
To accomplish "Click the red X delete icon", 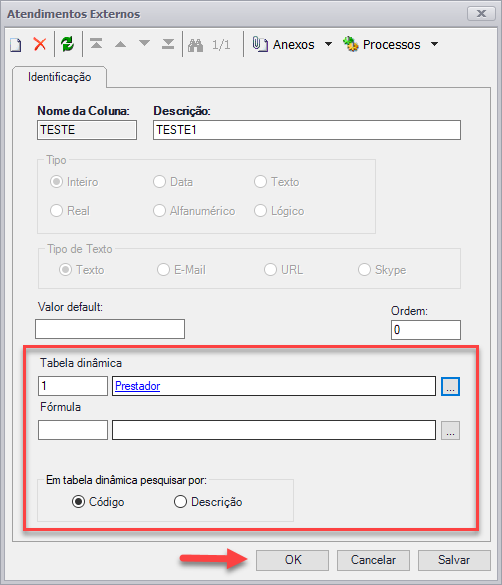I will (x=40, y=44).
